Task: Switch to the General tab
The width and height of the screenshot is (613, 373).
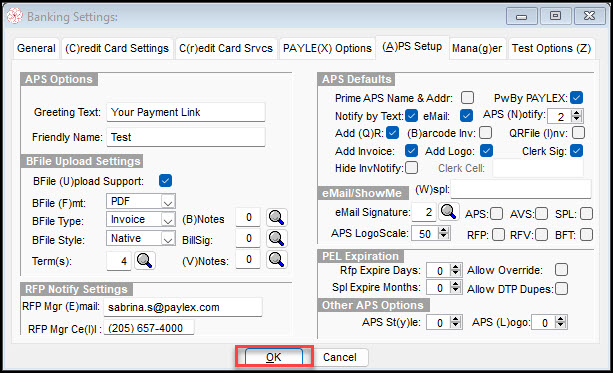Action: point(36,48)
